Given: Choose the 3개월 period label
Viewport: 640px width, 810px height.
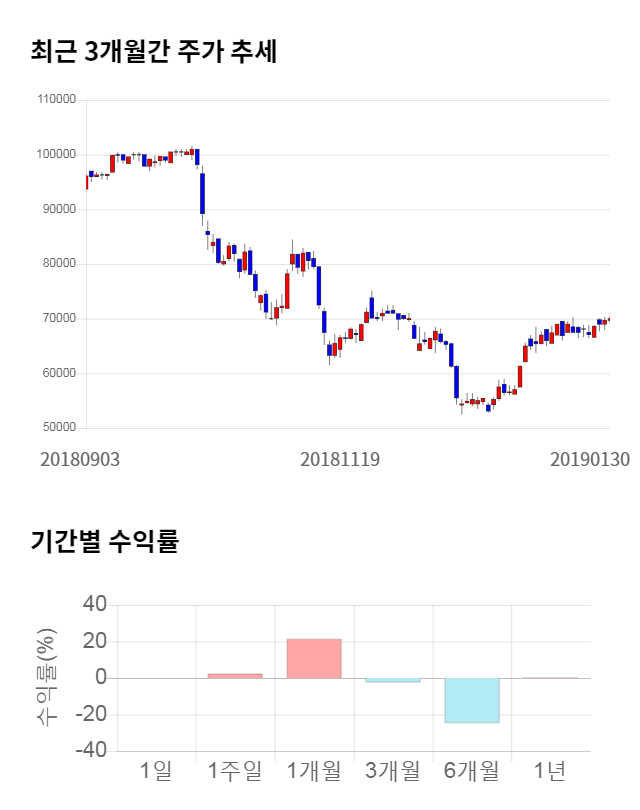Looking at the screenshot, I should (393, 771).
